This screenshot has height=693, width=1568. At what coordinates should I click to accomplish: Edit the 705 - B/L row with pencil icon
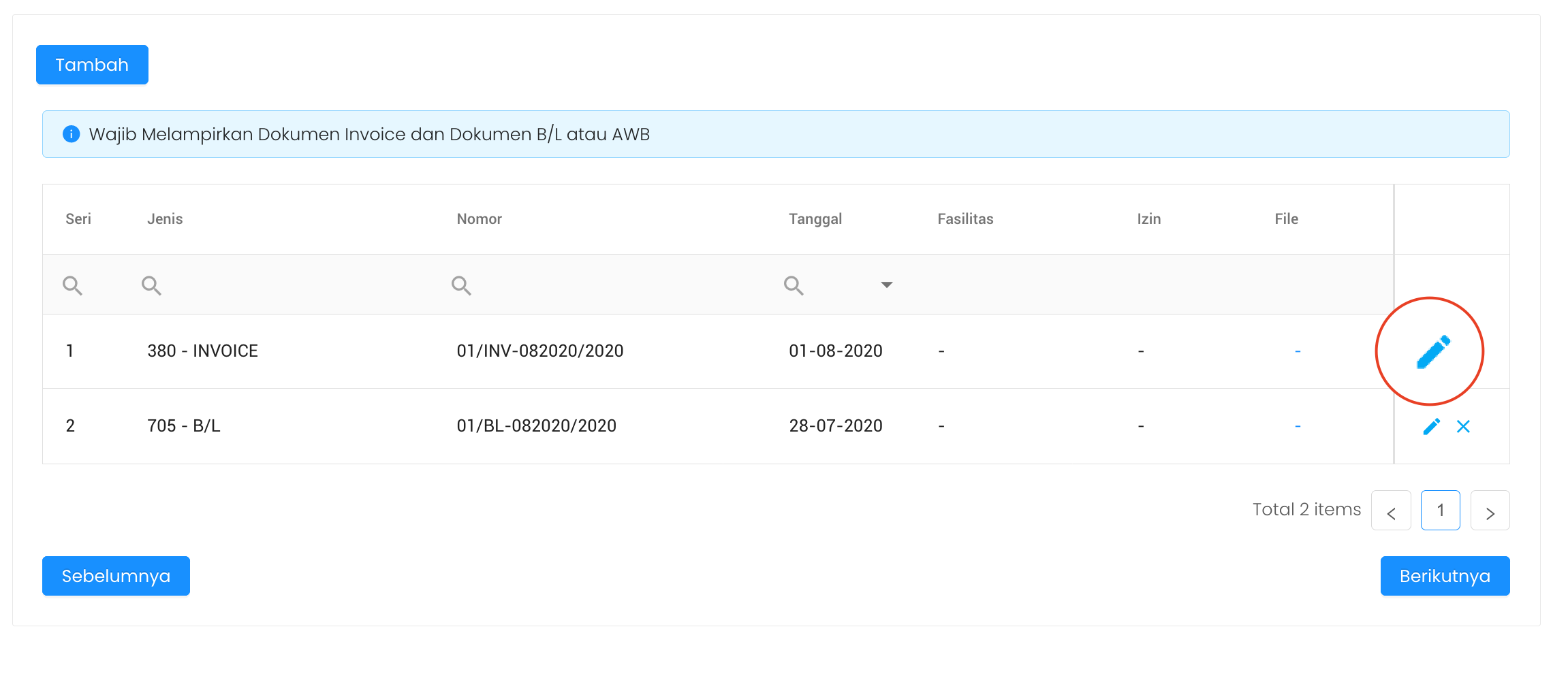pyautogui.click(x=1431, y=427)
